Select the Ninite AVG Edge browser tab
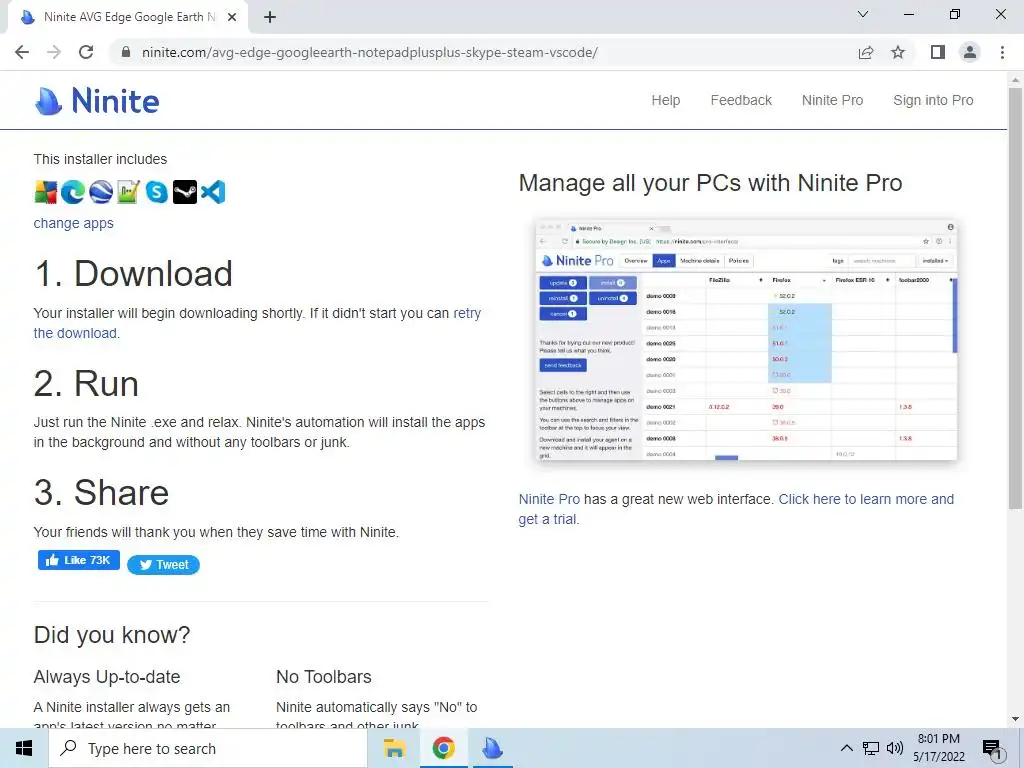1024x768 pixels. pyautogui.click(x=127, y=17)
